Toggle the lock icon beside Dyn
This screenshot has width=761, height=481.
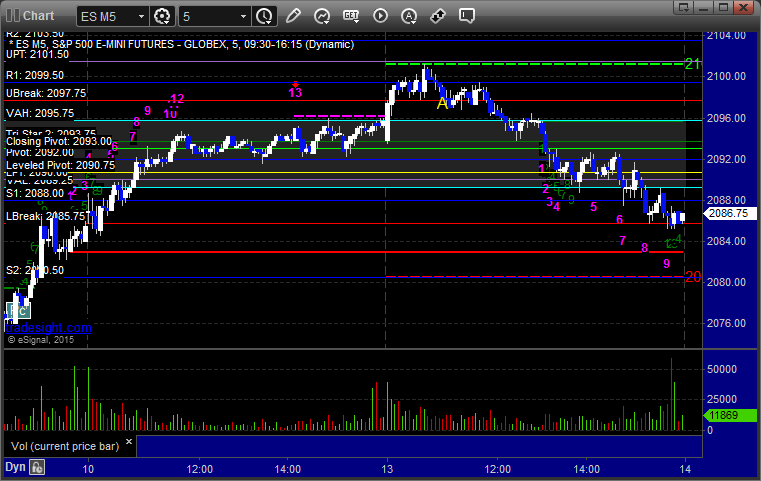click(x=37, y=467)
